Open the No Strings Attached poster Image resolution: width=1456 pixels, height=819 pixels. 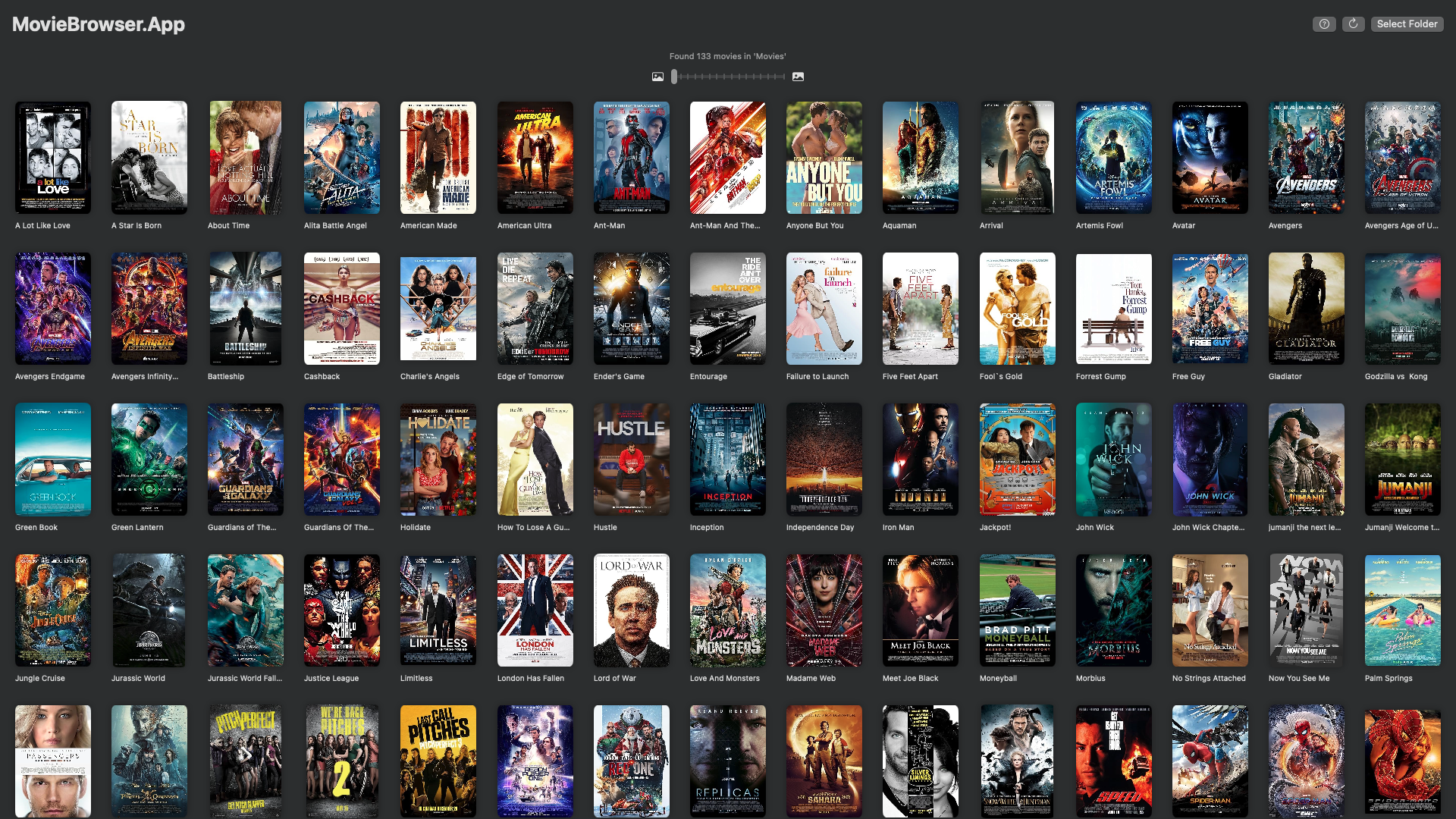pyautogui.click(x=1210, y=610)
